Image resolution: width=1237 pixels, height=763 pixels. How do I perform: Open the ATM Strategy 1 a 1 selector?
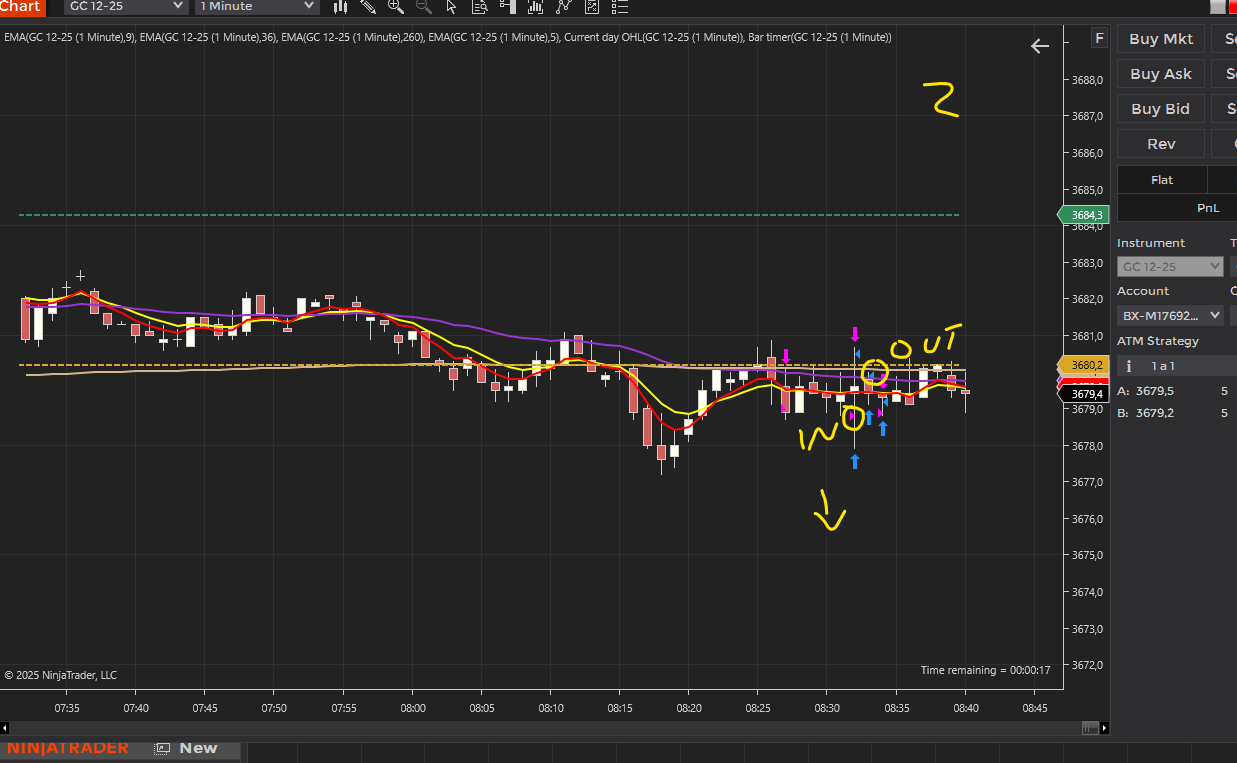coord(1177,366)
